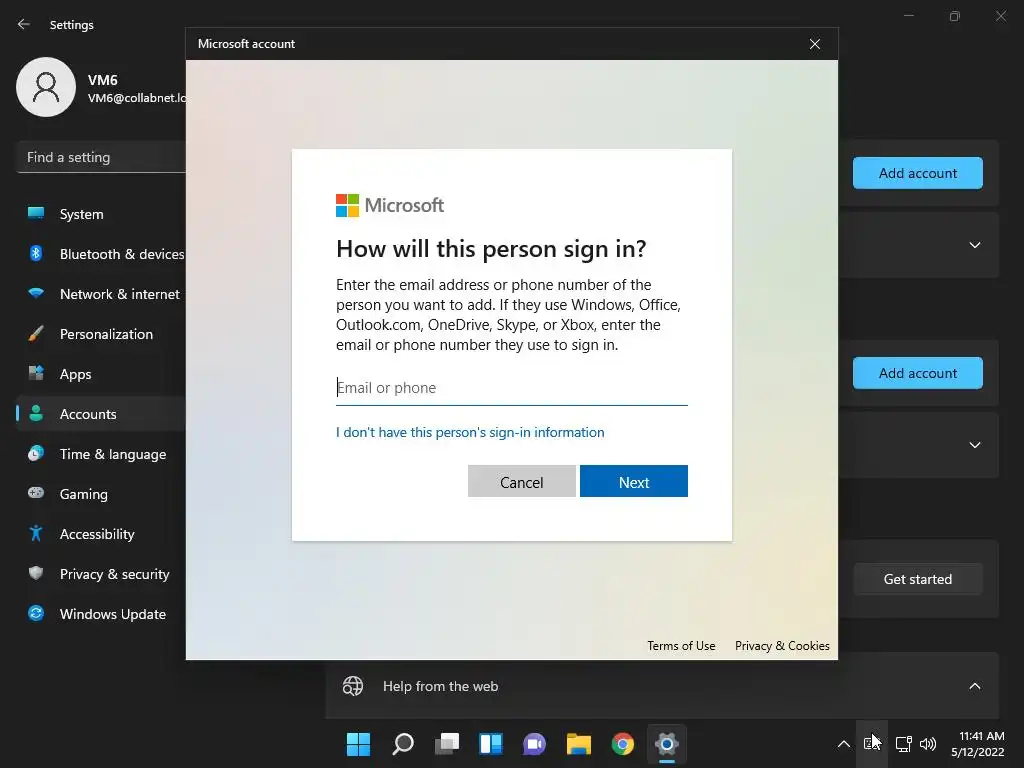Cancel the Microsoft account dialog
Image resolution: width=1024 pixels, height=768 pixels.
[521, 481]
